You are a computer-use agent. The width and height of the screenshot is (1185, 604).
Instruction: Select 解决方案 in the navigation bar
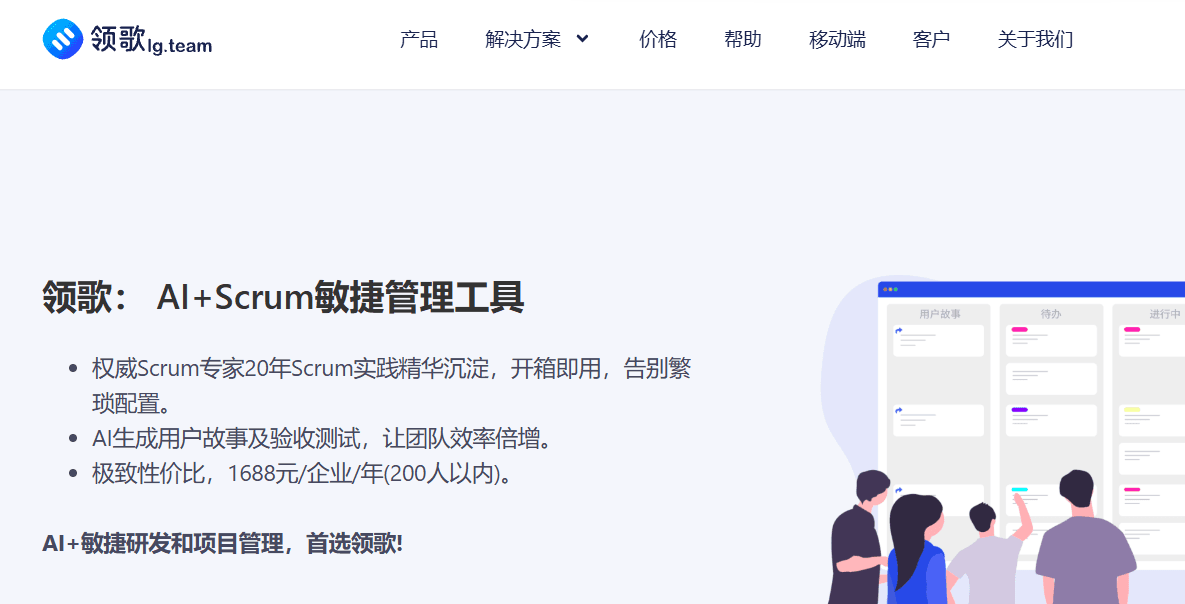[x=523, y=39]
